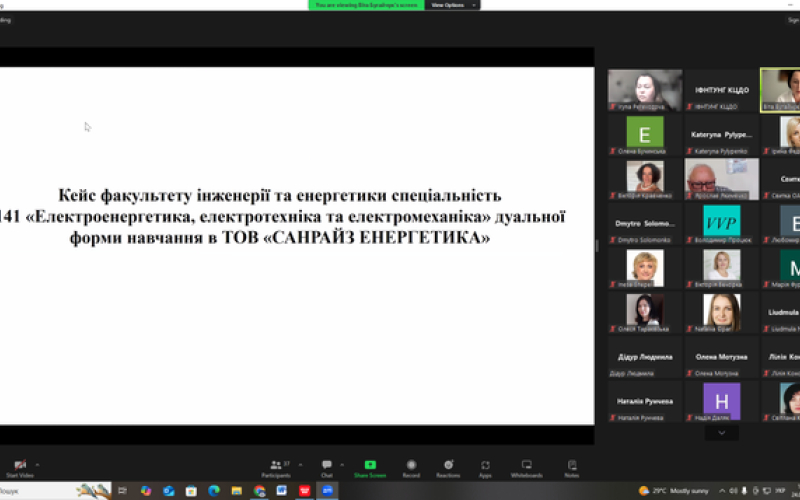The width and height of the screenshot is (800, 500).
Task: Select the Олена Мотузна participant tile
Action: pos(721,357)
